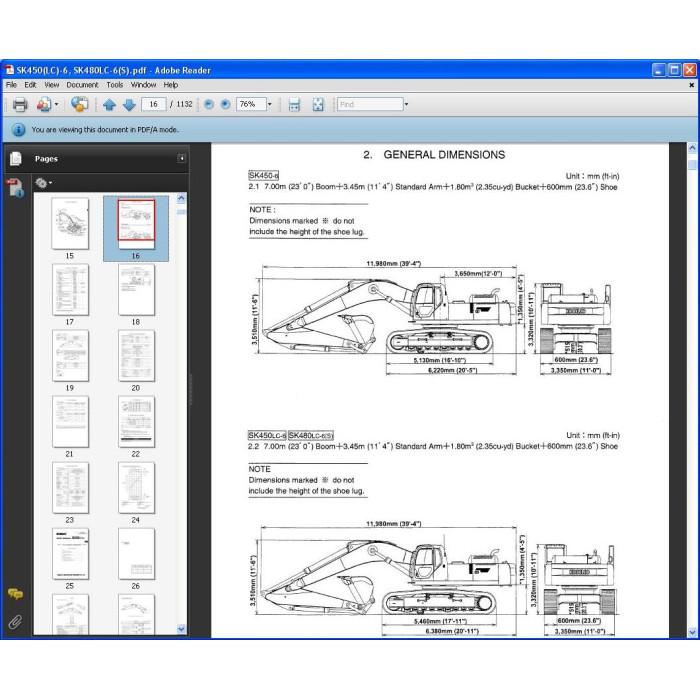Open the Comments panel icon

pos(15,594)
